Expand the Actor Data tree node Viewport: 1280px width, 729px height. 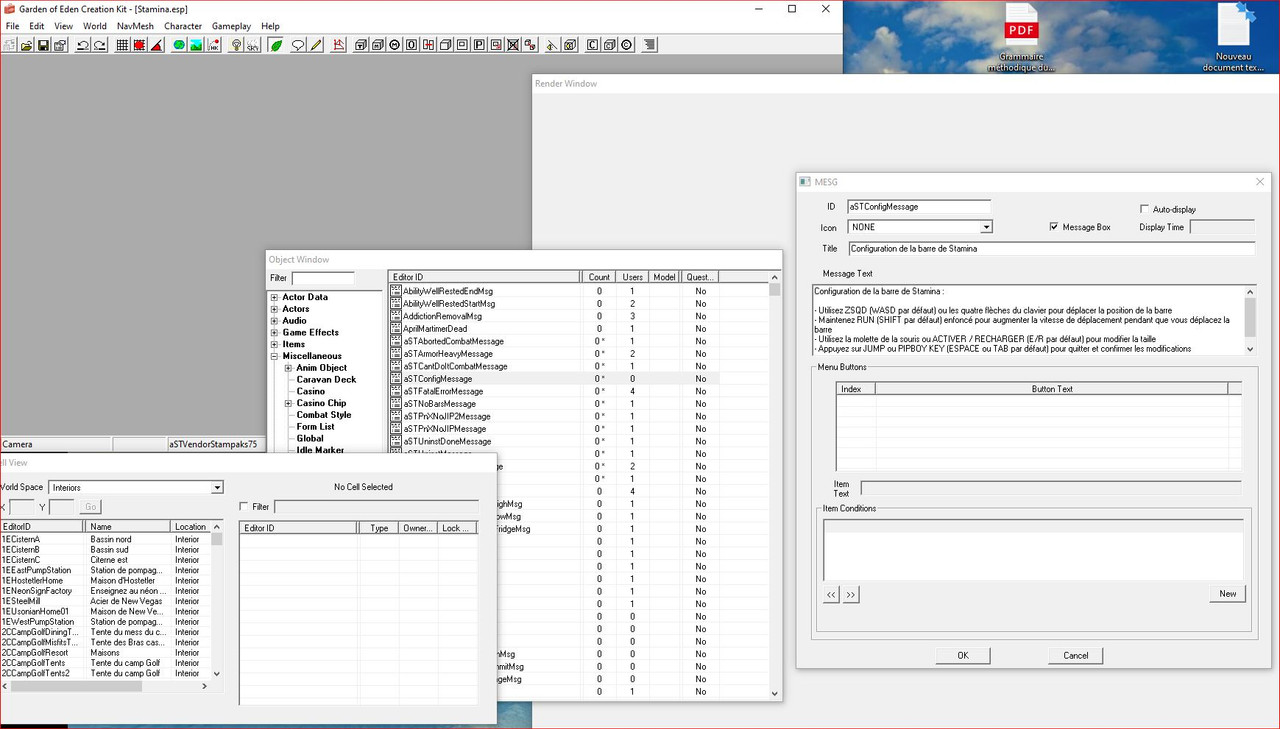(x=274, y=297)
